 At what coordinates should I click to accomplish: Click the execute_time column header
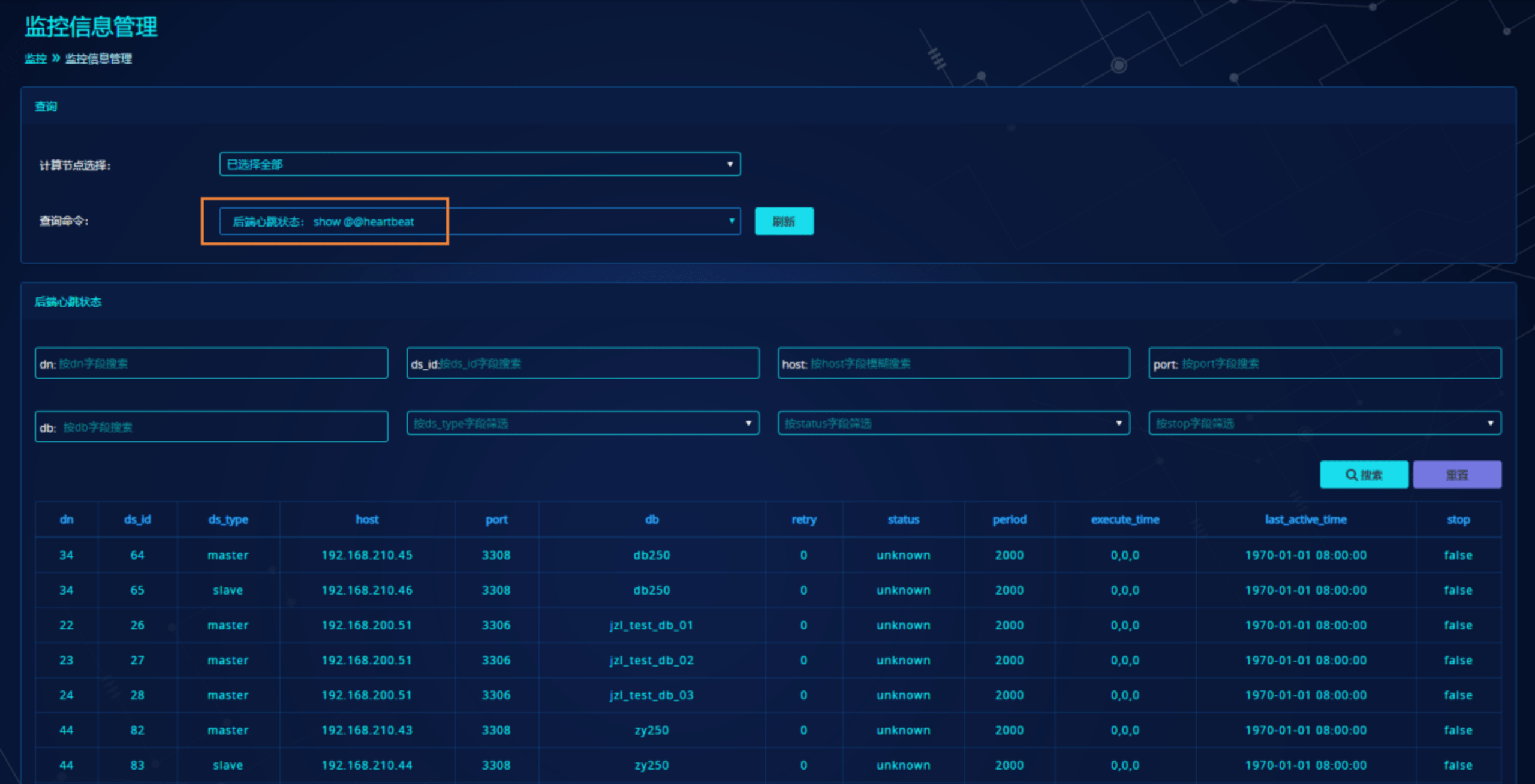coord(1125,520)
